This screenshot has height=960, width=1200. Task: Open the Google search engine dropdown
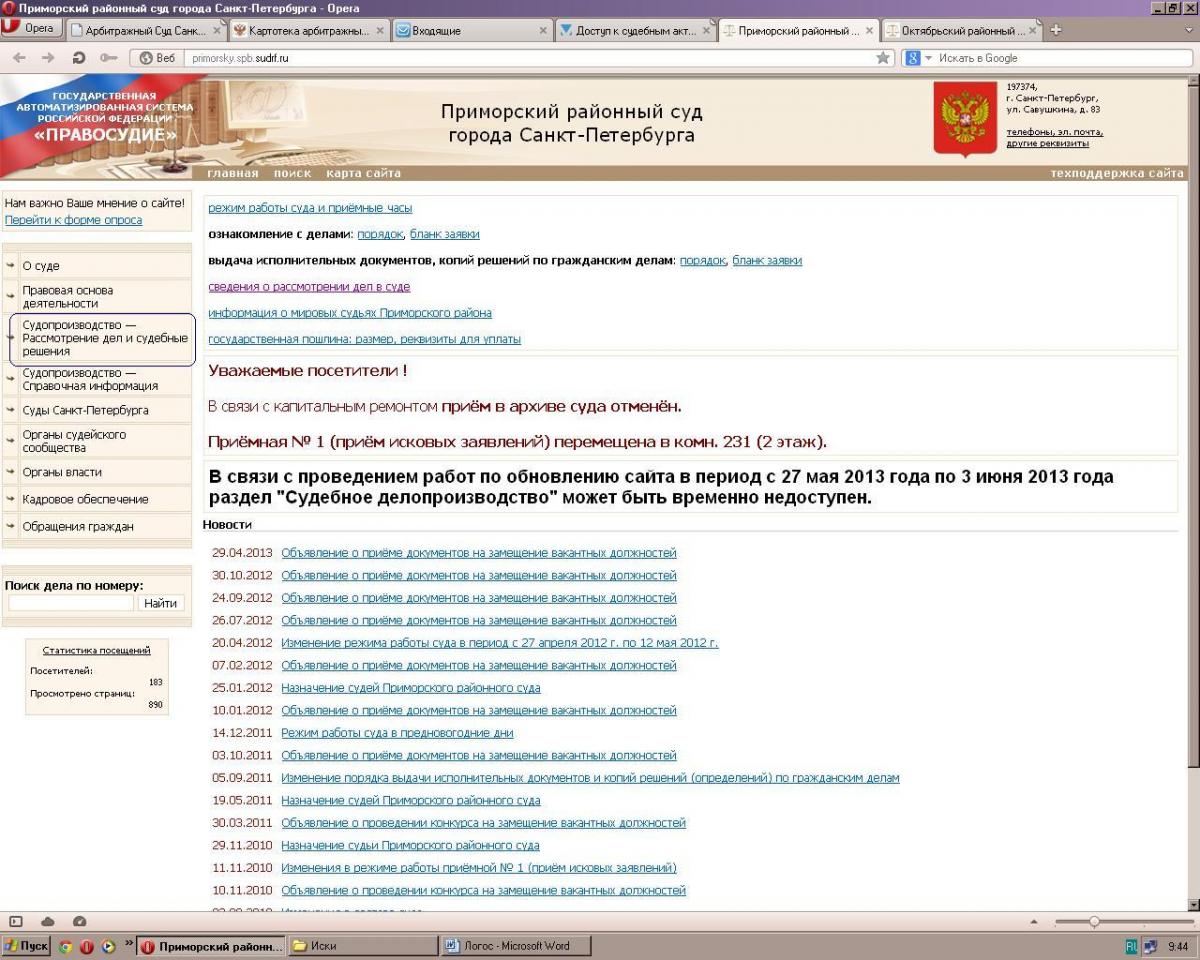point(917,58)
